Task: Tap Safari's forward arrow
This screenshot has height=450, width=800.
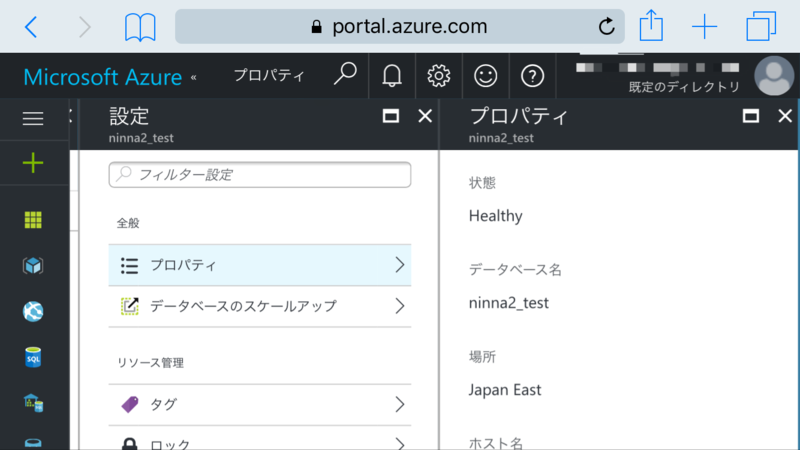Action: coord(85,27)
